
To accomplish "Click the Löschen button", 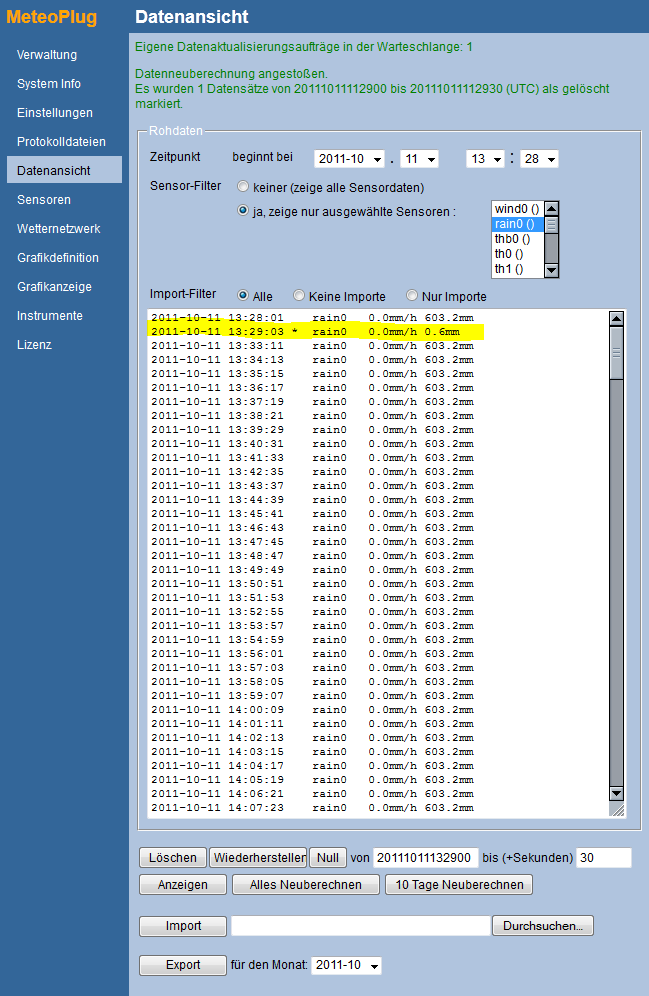I will coord(173,858).
